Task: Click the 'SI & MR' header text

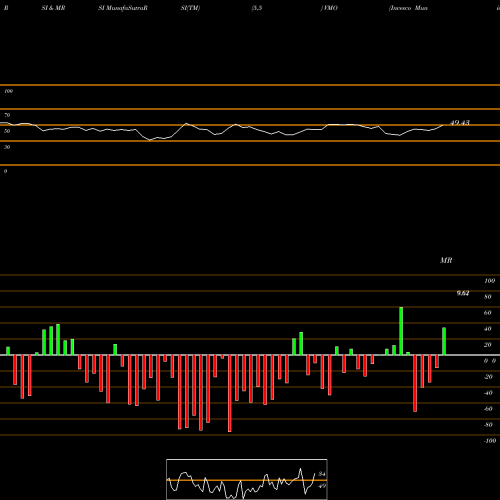Action: pyautogui.click(x=53, y=8)
